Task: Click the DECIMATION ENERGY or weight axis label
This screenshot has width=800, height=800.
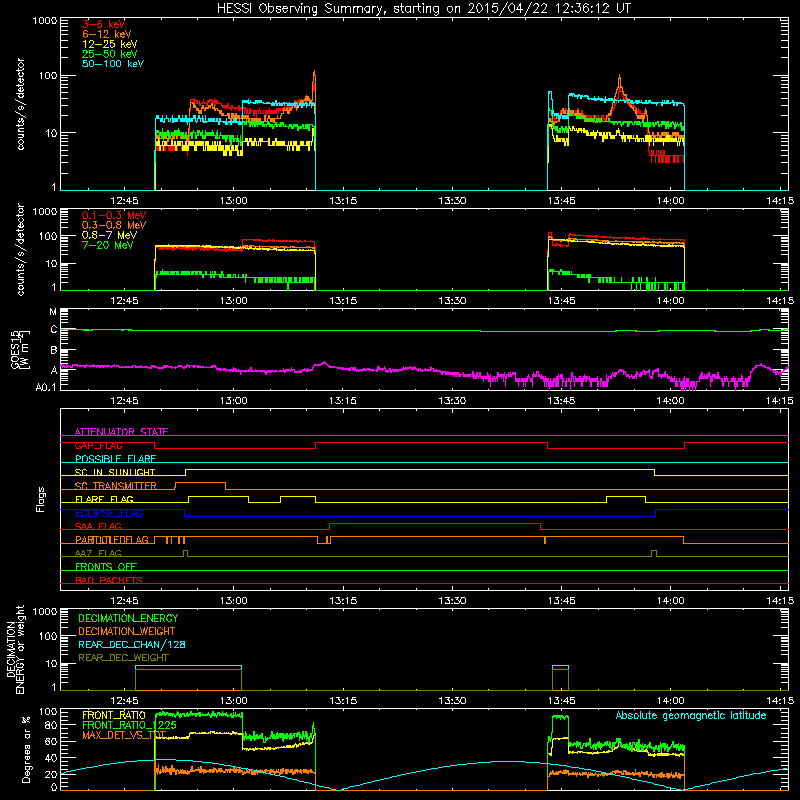Action: [x=15, y=649]
